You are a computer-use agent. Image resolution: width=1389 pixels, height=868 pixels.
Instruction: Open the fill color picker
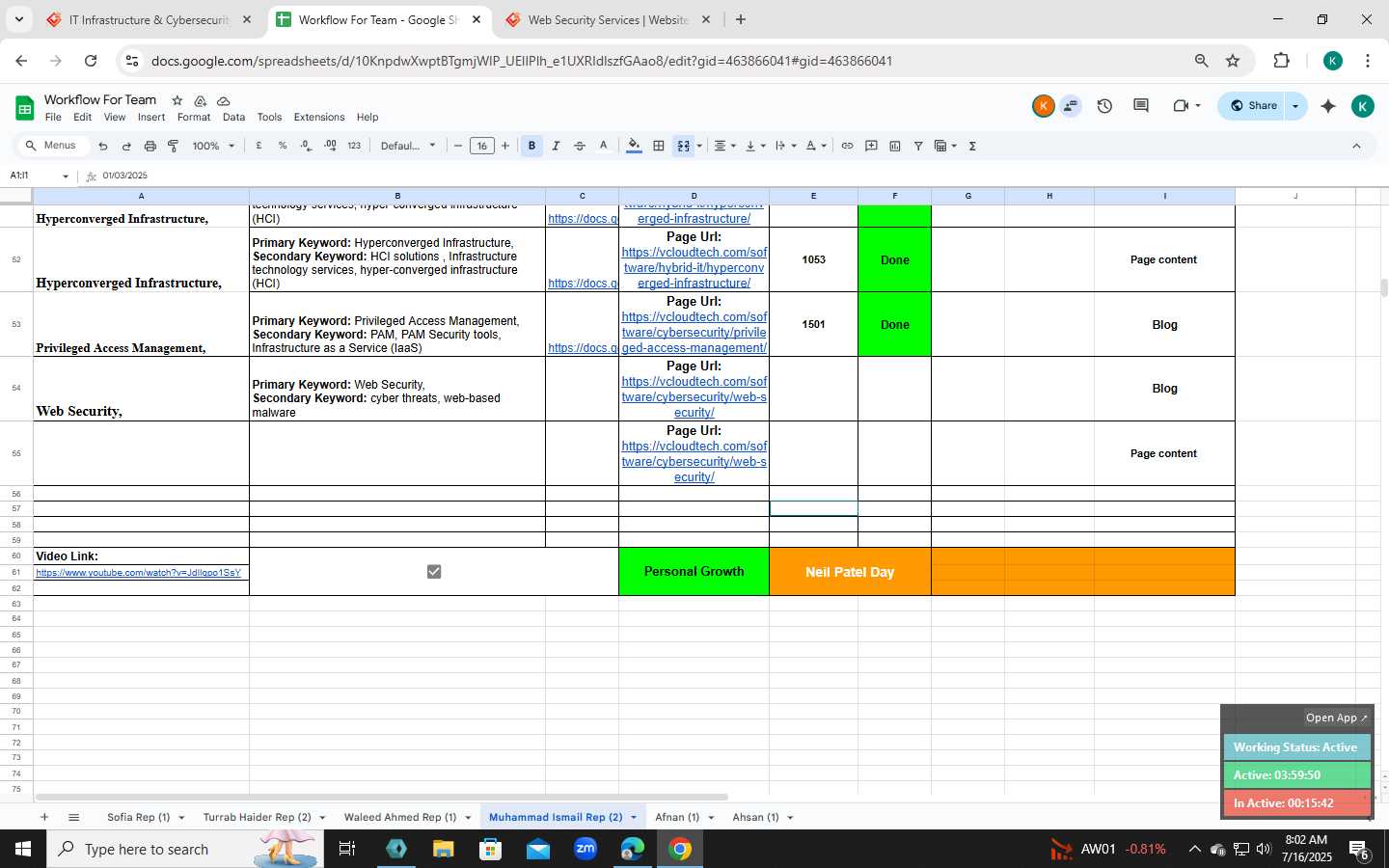point(634,146)
